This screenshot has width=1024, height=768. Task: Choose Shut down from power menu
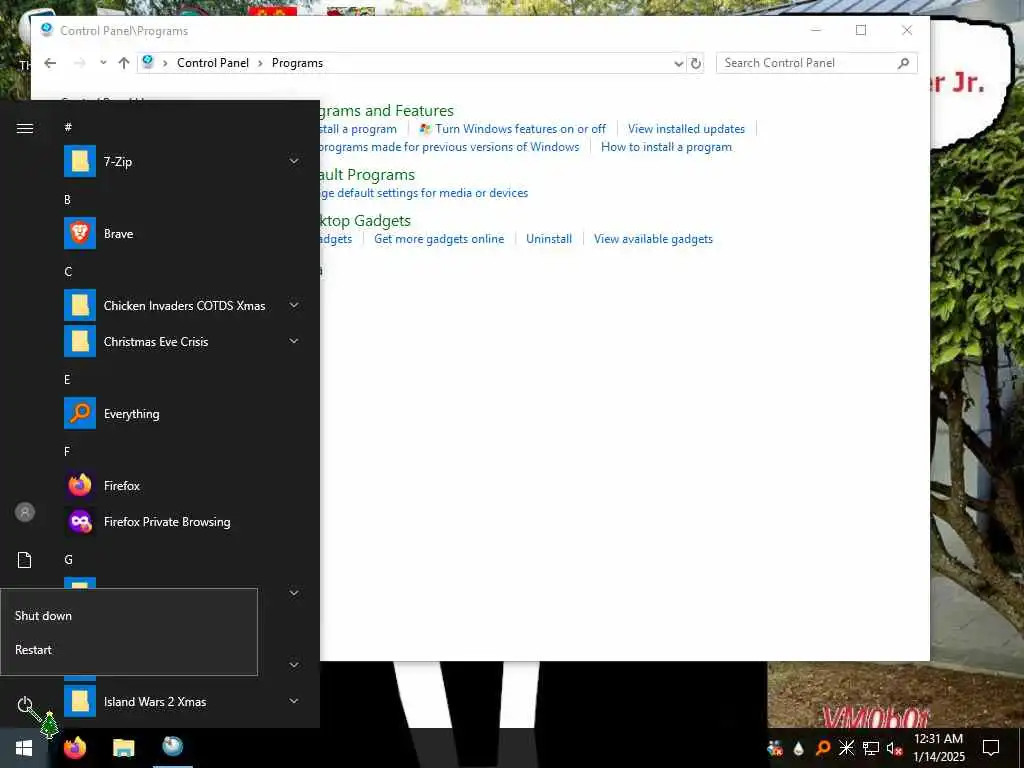click(x=129, y=616)
